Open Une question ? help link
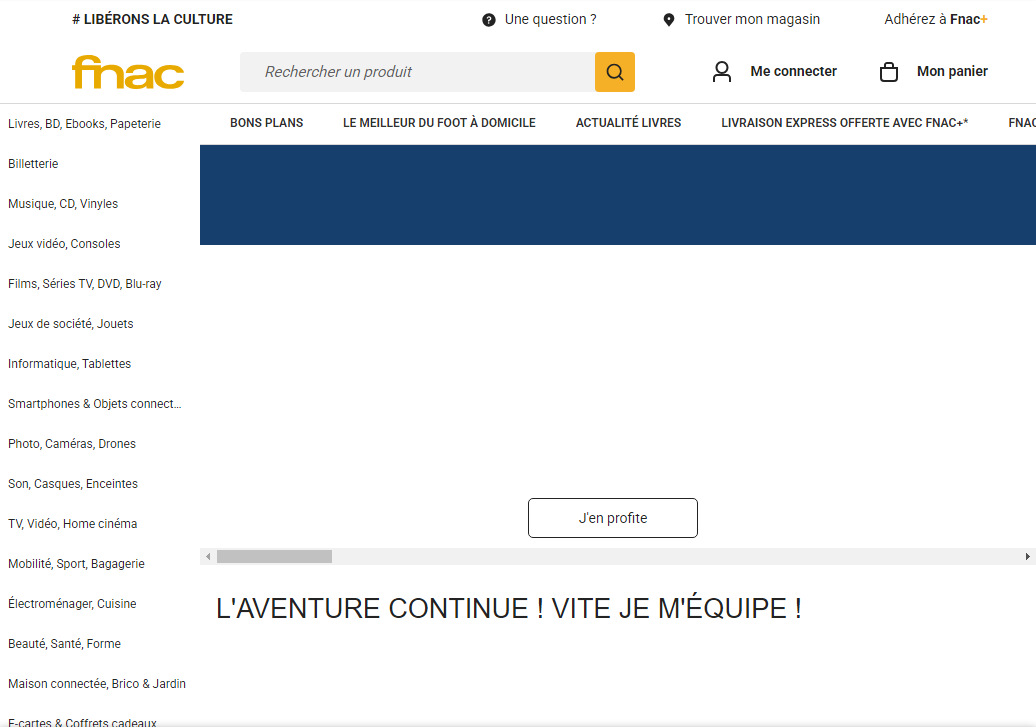1036x727 pixels. tap(550, 20)
